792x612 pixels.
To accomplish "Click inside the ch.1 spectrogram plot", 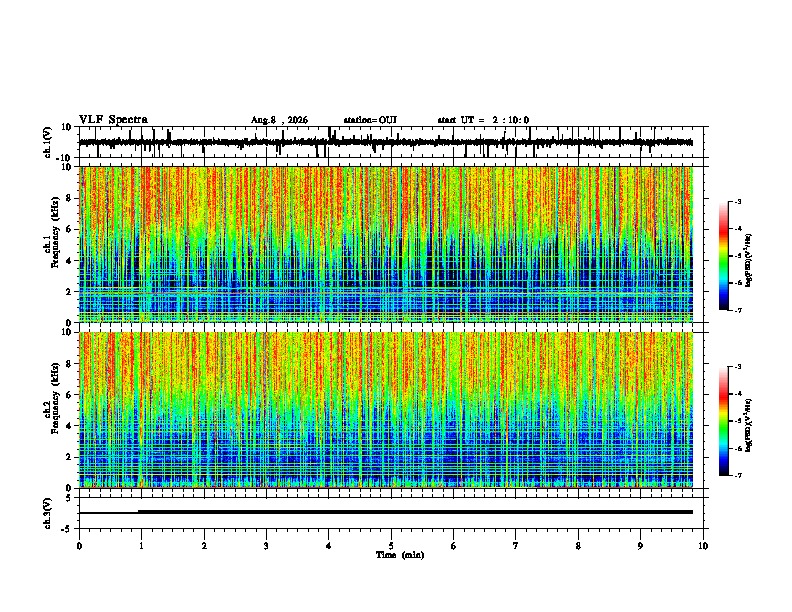I will (x=386, y=244).
